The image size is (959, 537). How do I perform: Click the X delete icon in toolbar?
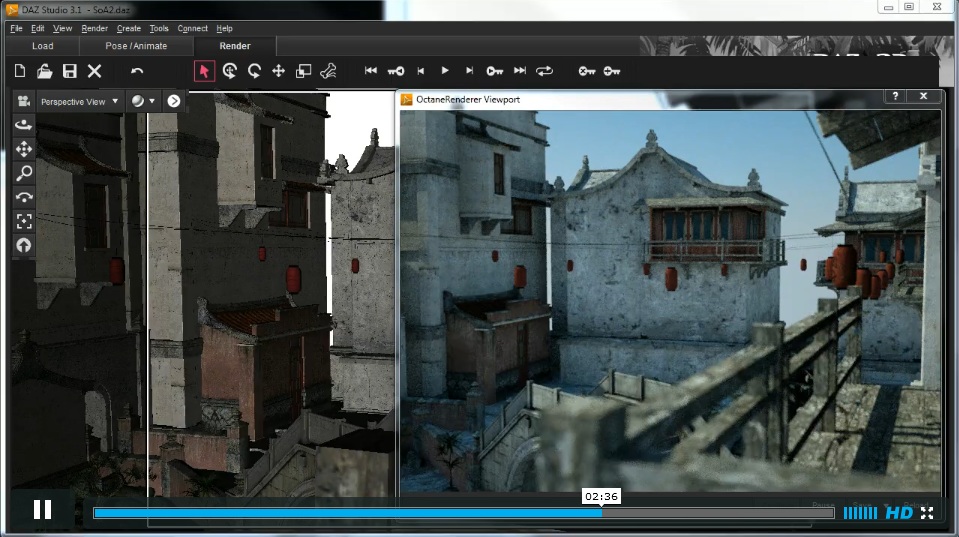click(x=94, y=71)
